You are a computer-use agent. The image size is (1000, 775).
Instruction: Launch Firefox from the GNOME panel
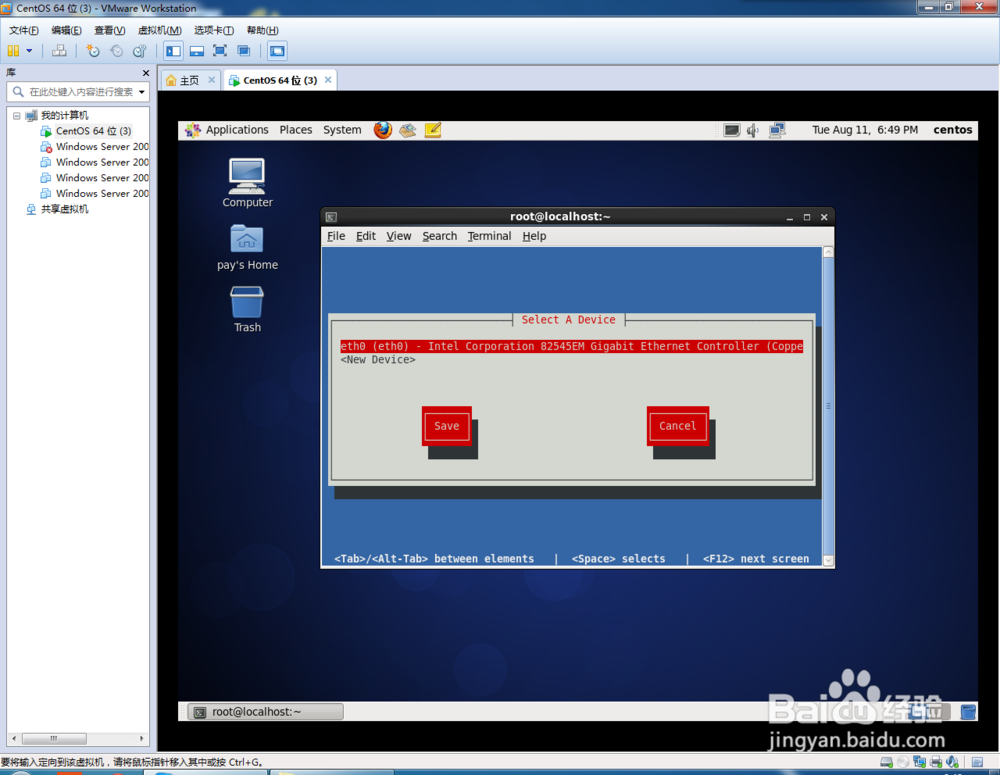point(383,130)
